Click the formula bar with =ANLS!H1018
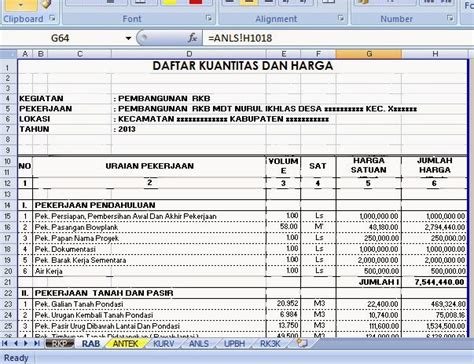The image size is (474, 364). click(x=337, y=38)
